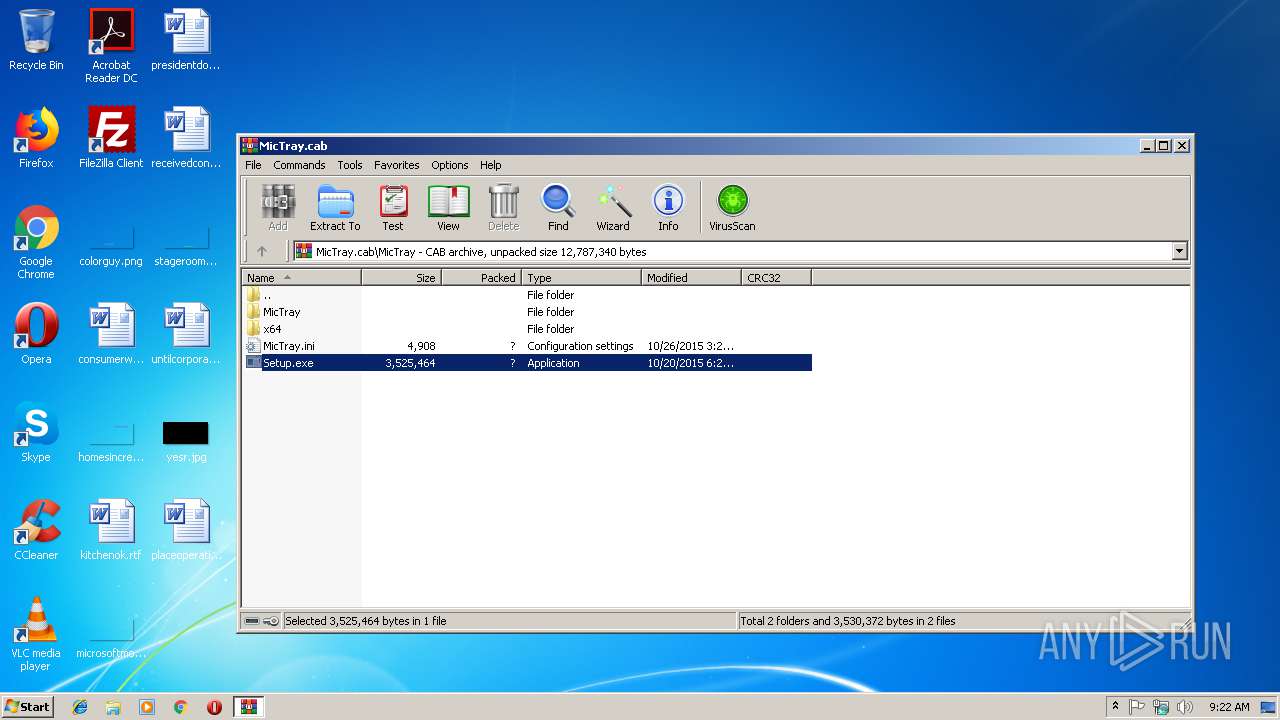The height and width of the screenshot is (720, 1280).
Task: Open the View toolbar icon
Action: click(x=448, y=208)
